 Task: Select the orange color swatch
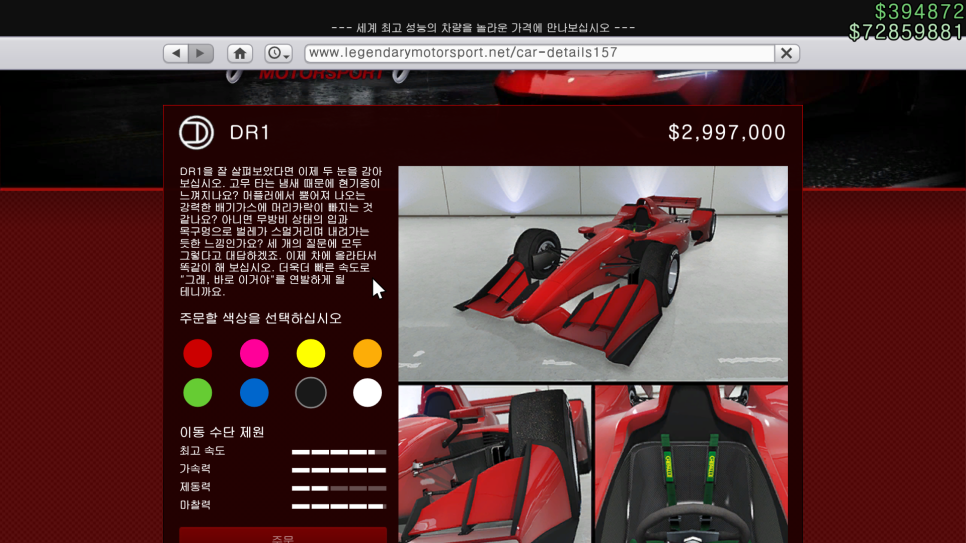[367, 354]
